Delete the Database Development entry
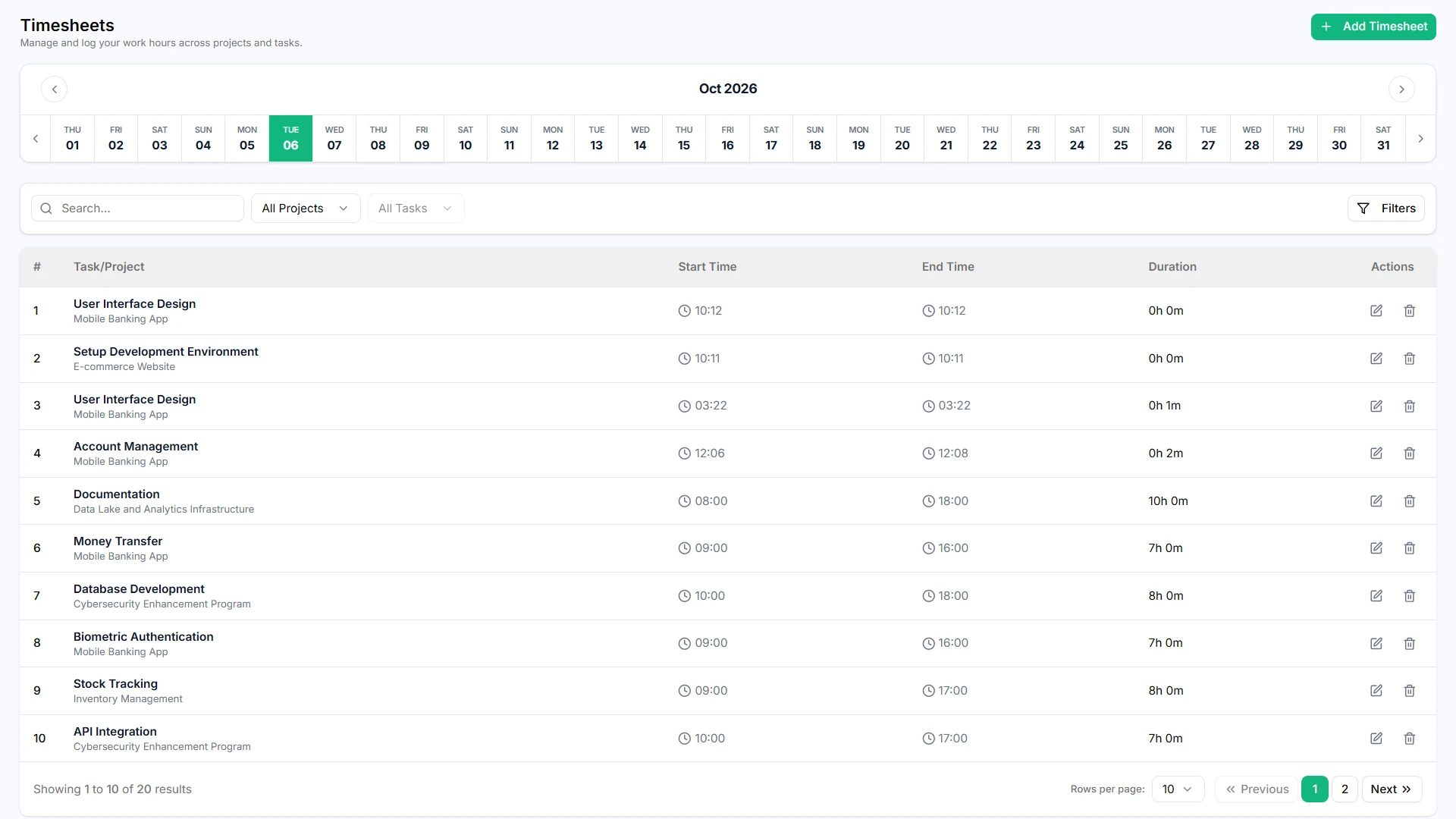This screenshot has width=1456, height=819. click(1410, 596)
